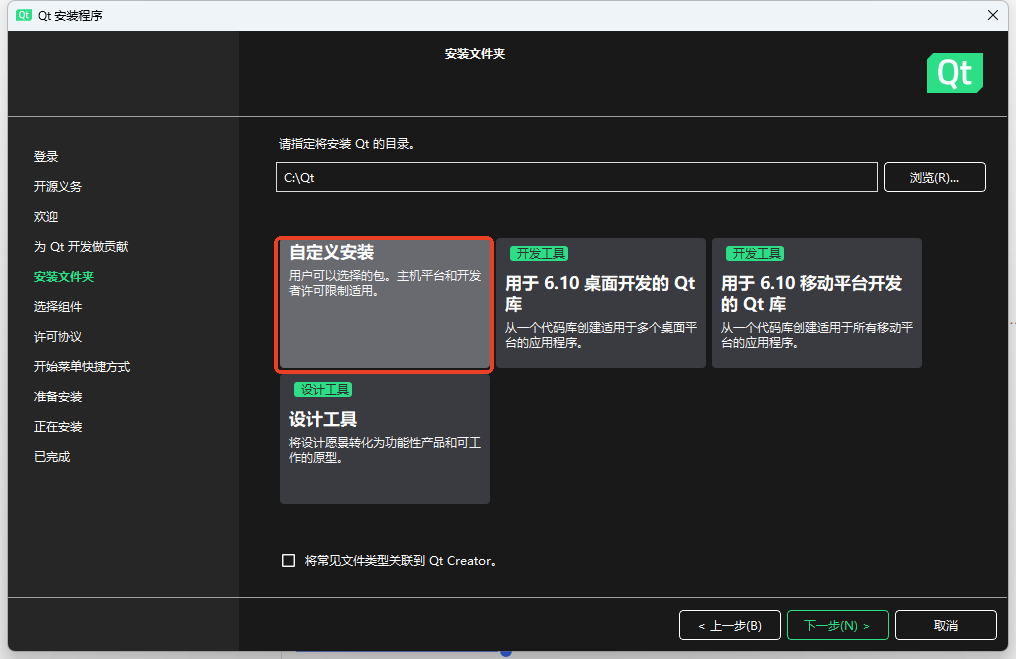Click the green 设计工具 tag label
Viewport: 1016px width, 659px height.
pos(323,389)
